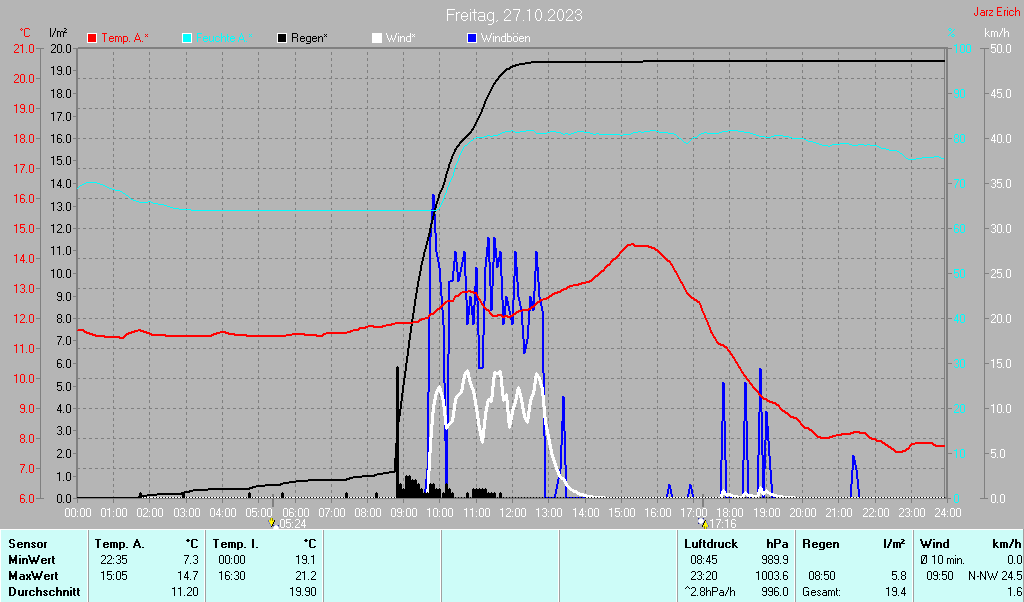This screenshot has height=602, width=1024.
Task: Select the sunrise marker icon at 05:24
Action: (272, 523)
